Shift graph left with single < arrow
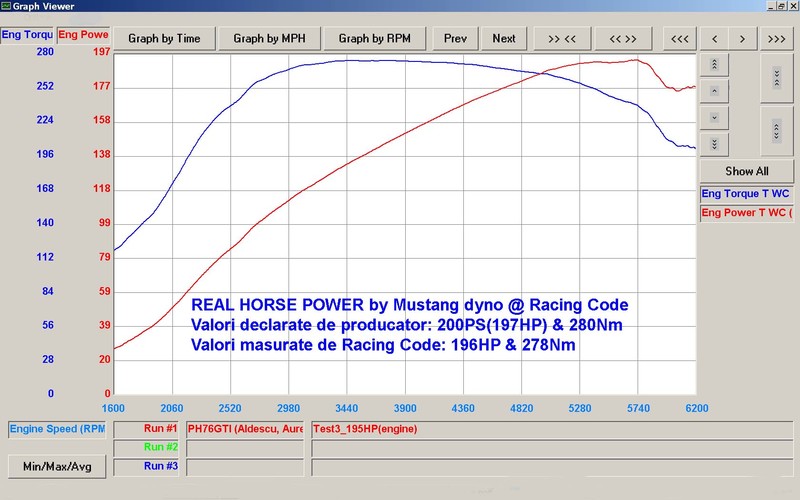 pos(714,38)
